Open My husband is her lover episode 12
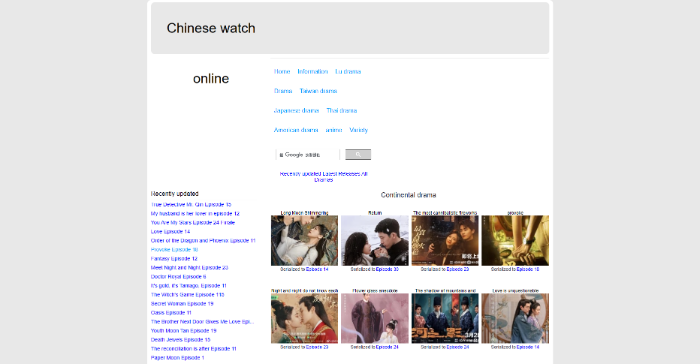The height and width of the screenshot is (364, 700). (195, 213)
